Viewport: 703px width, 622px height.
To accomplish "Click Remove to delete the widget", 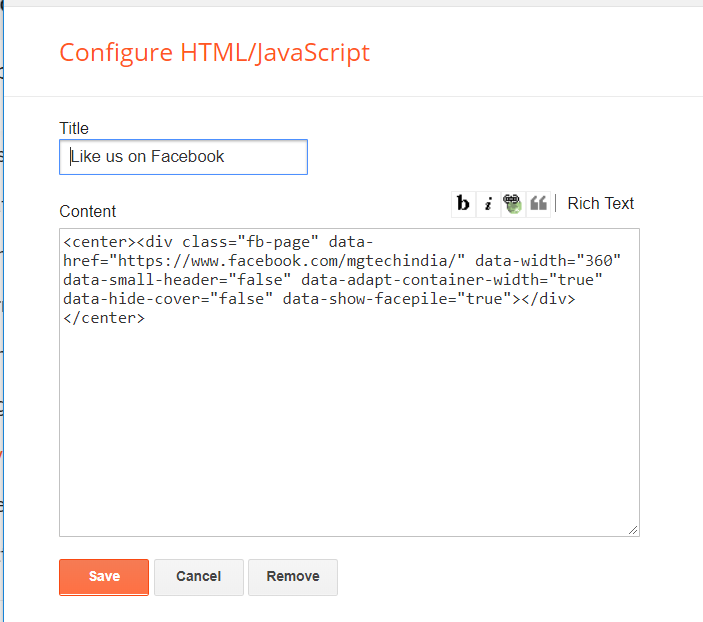I will [292, 576].
